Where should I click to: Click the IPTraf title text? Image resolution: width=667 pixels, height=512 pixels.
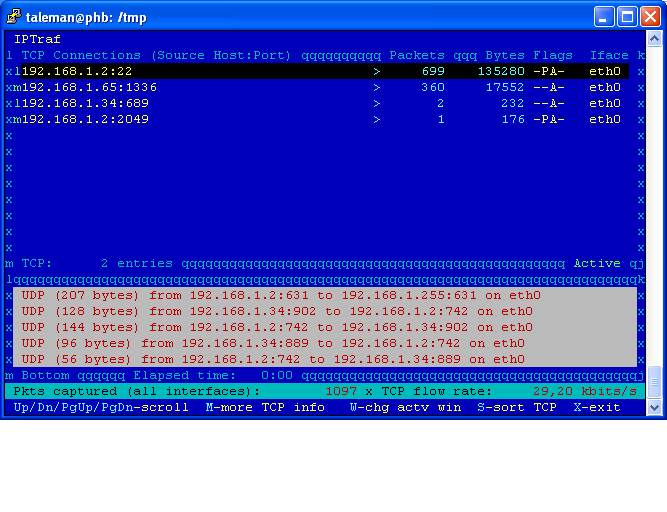click(37, 40)
